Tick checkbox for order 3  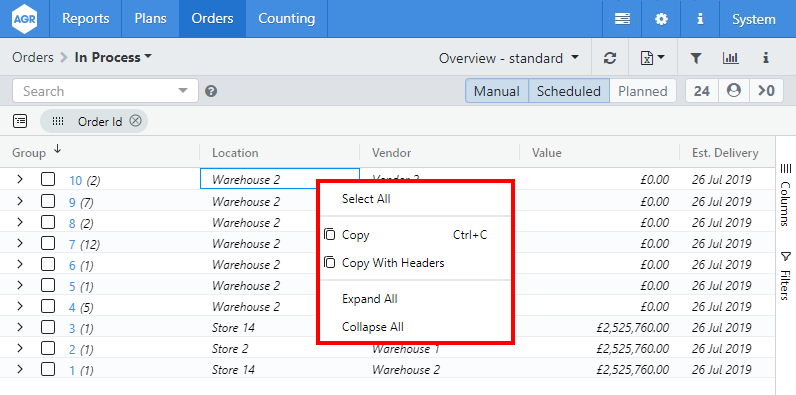click(48, 327)
